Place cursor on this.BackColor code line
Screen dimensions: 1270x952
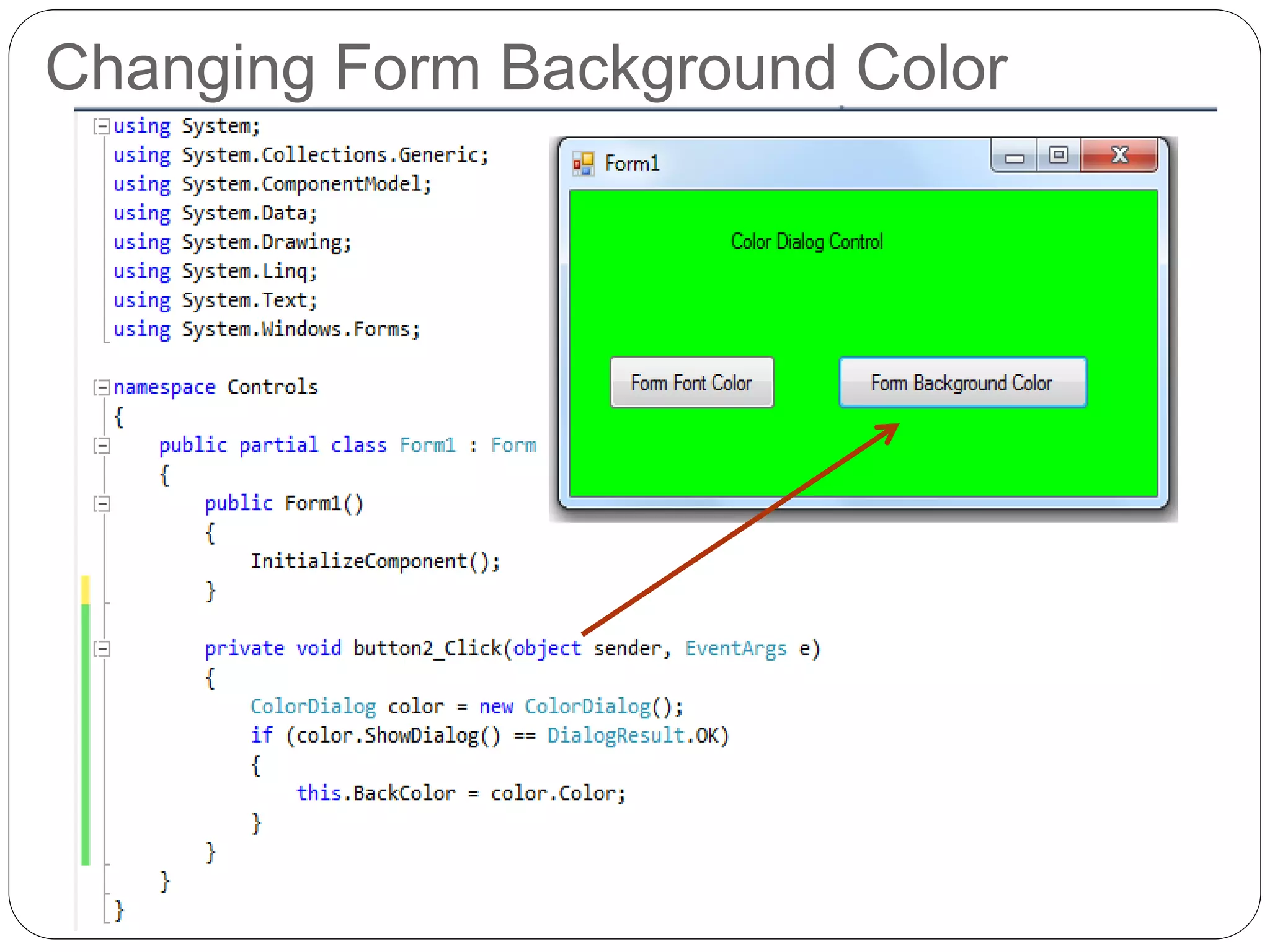[x=461, y=794]
